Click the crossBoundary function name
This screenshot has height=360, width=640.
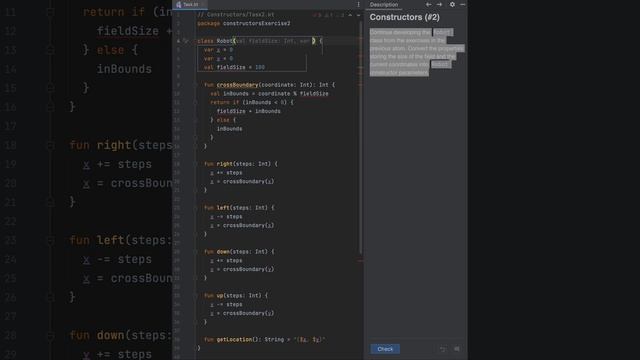(237, 85)
